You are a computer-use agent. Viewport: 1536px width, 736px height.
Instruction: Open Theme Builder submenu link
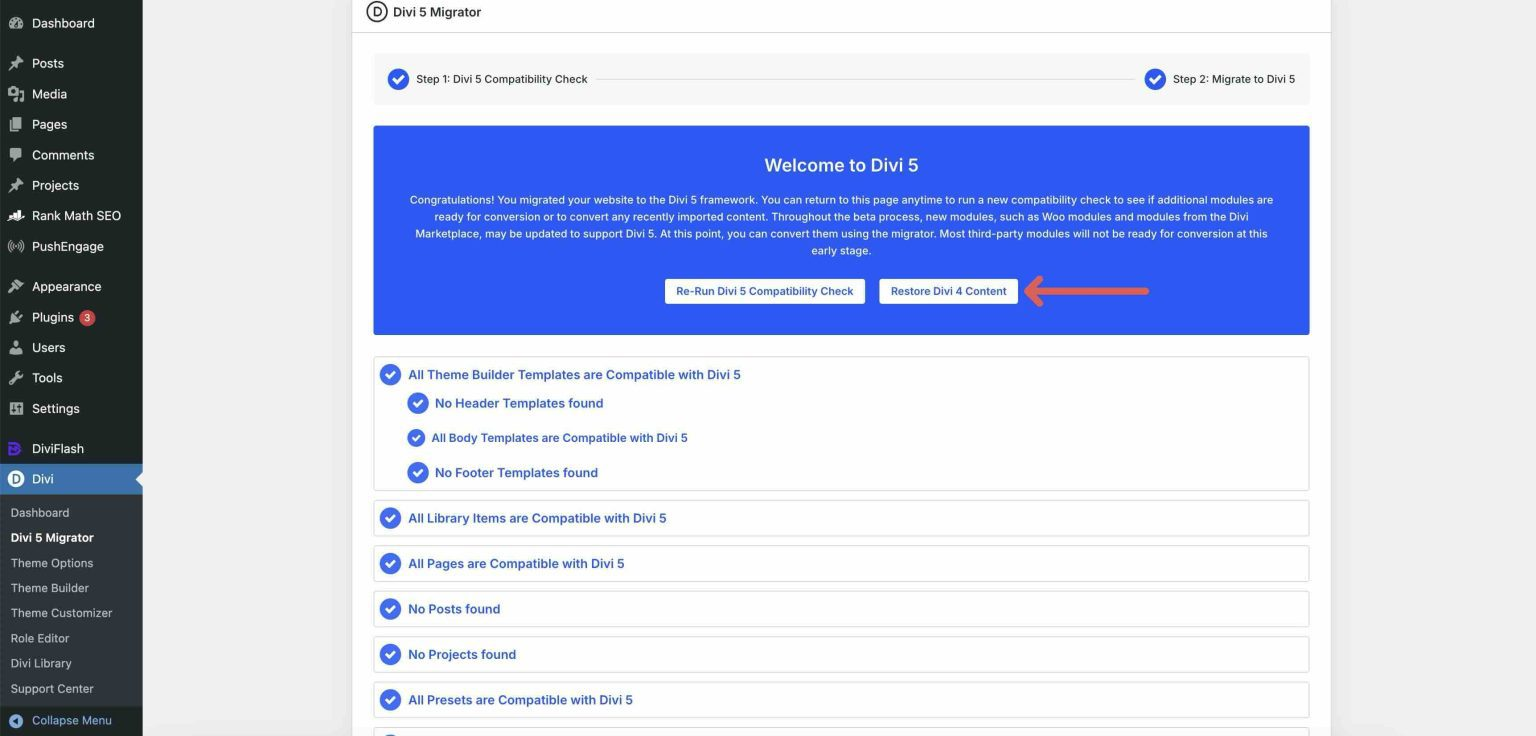coord(50,588)
